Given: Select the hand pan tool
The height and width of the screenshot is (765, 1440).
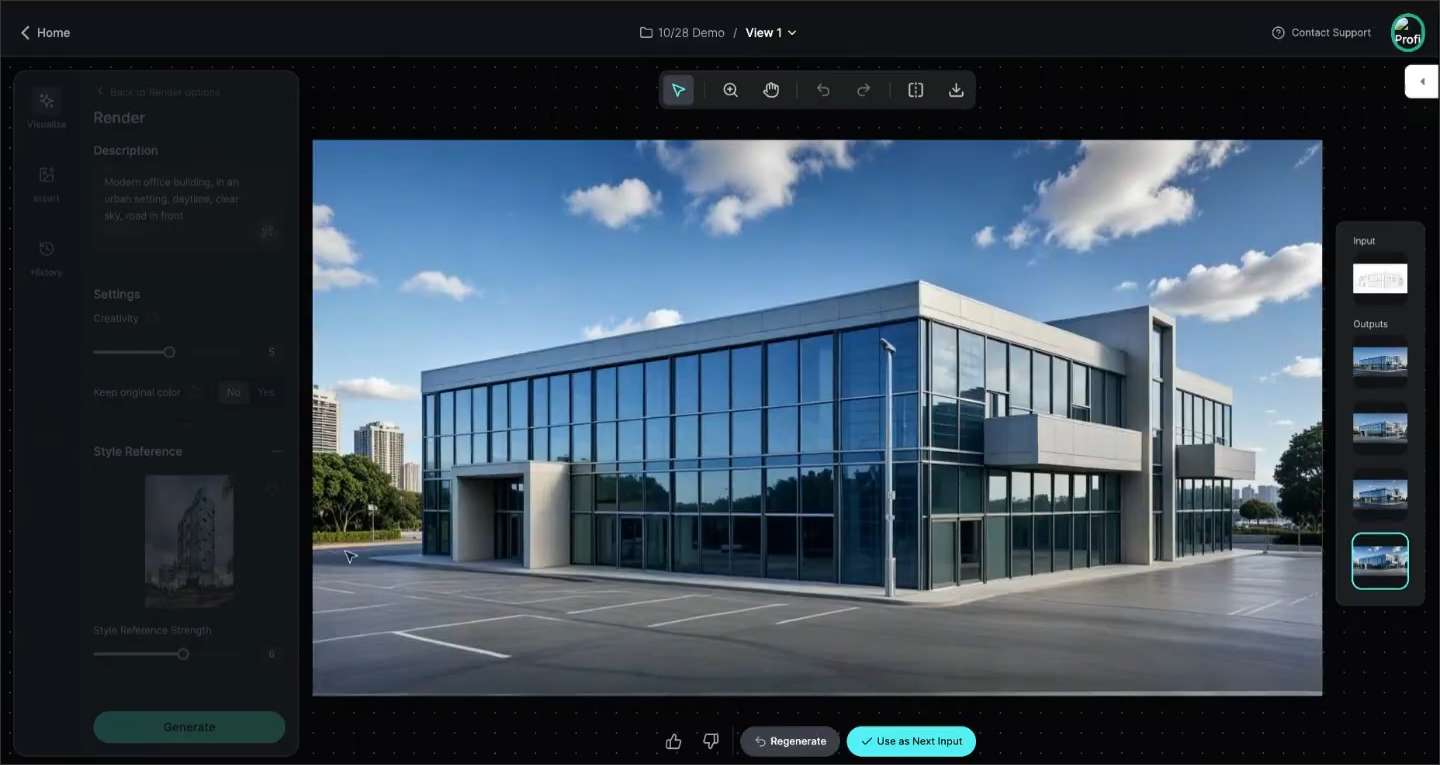Looking at the screenshot, I should click(x=771, y=90).
